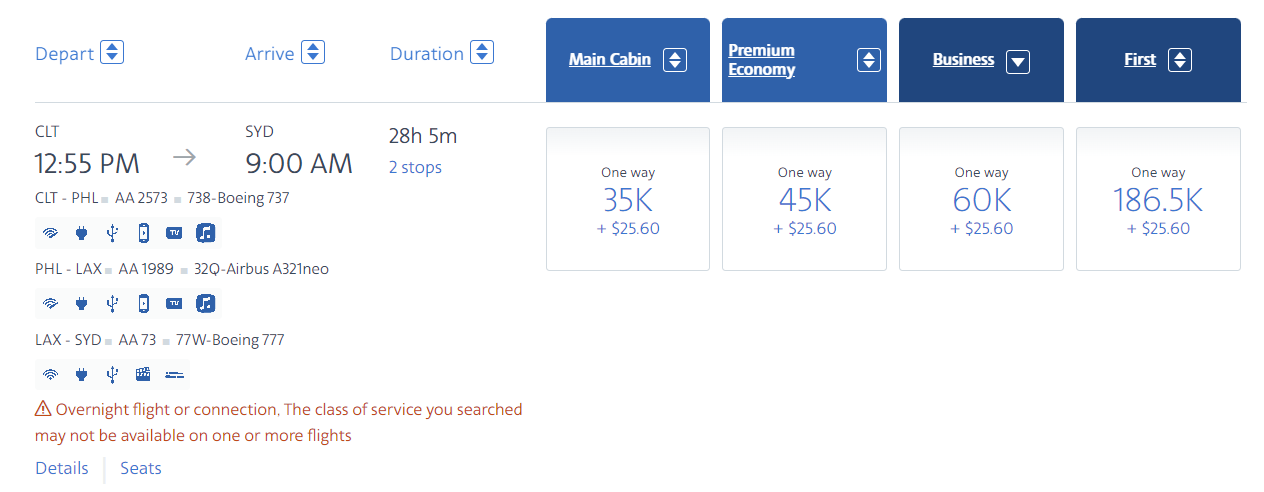
Task: Choose the 35K Main Cabin fare
Action: (628, 199)
